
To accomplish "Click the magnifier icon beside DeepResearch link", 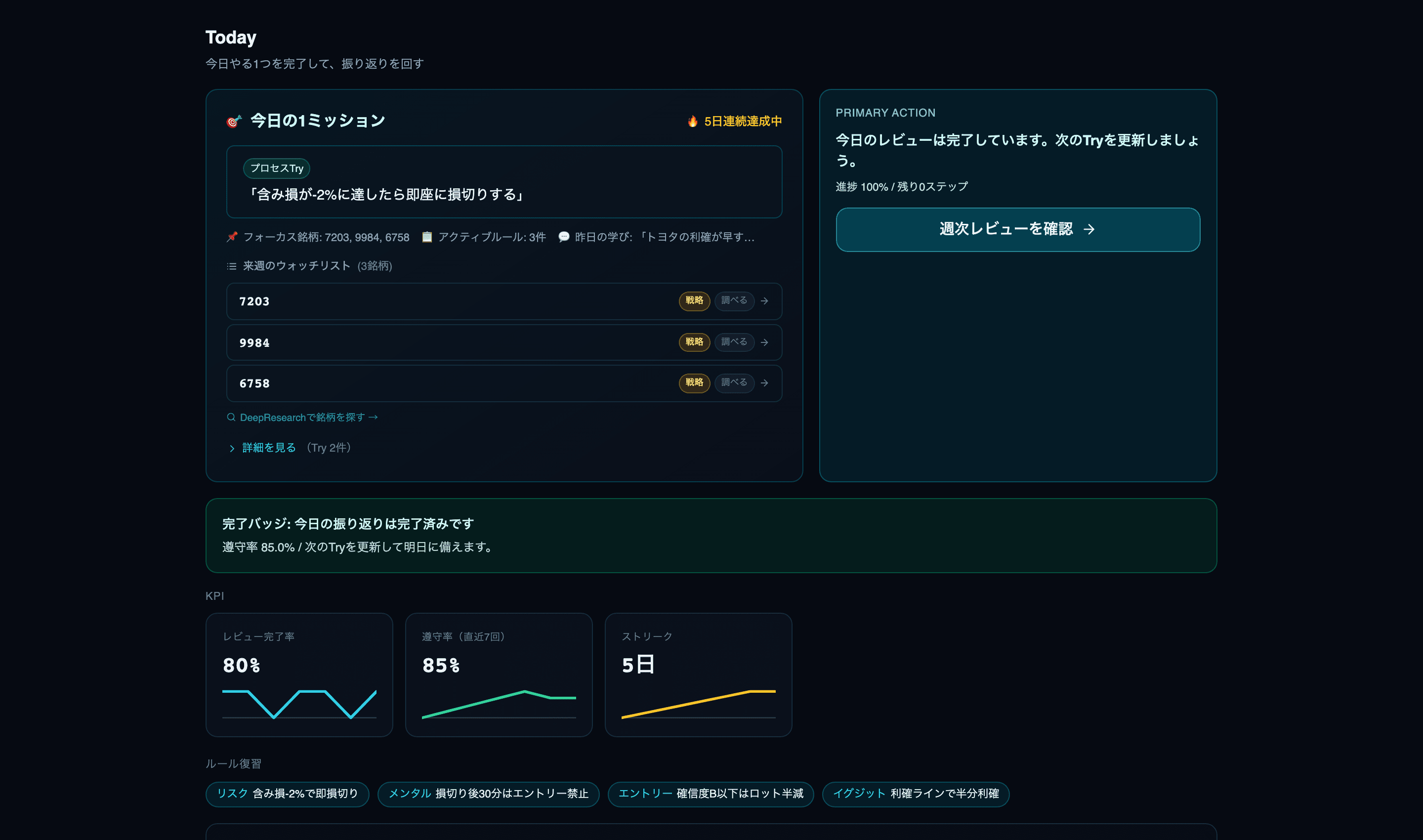I will [231, 417].
